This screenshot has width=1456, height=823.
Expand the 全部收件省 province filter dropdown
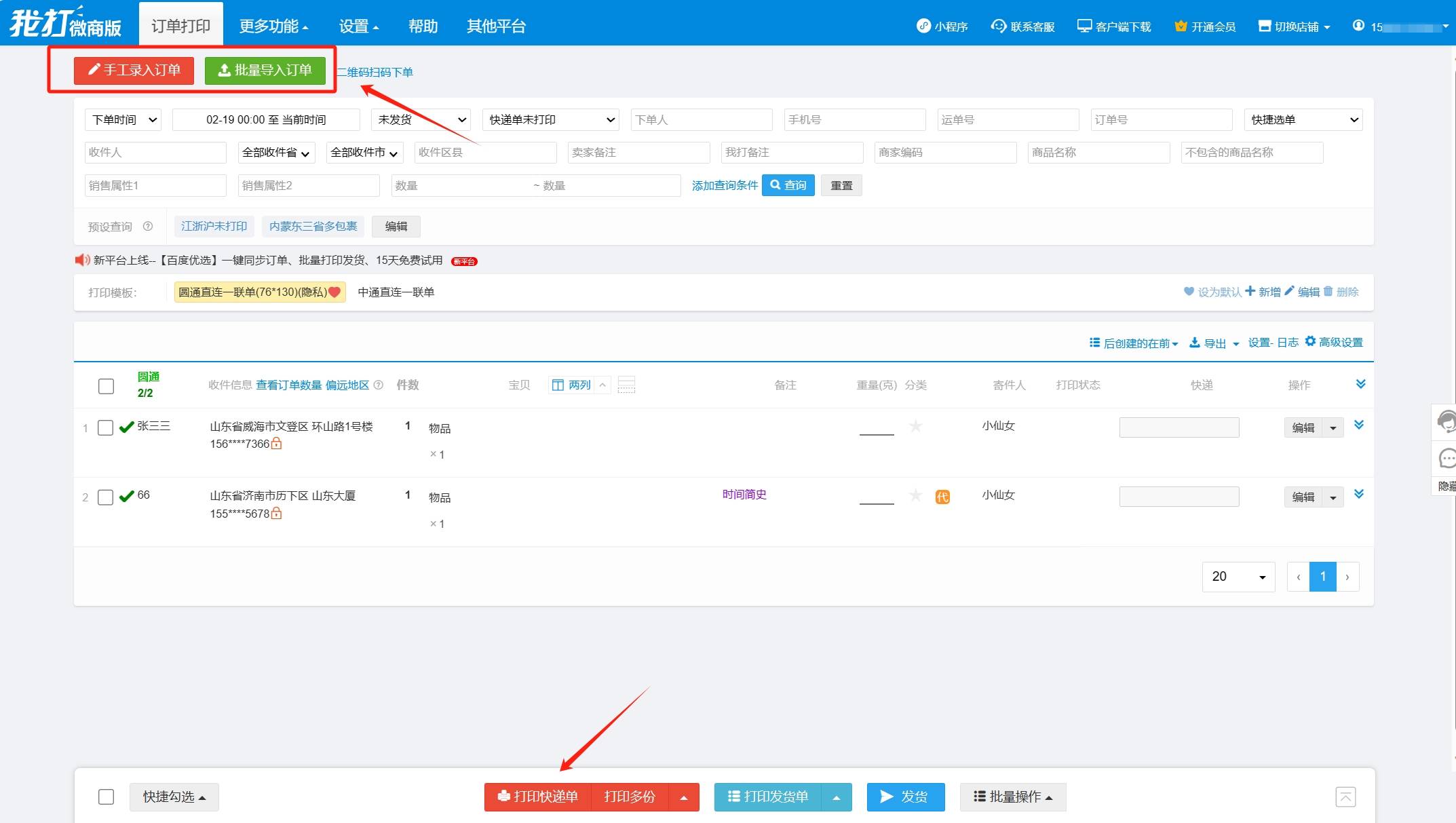275,152
